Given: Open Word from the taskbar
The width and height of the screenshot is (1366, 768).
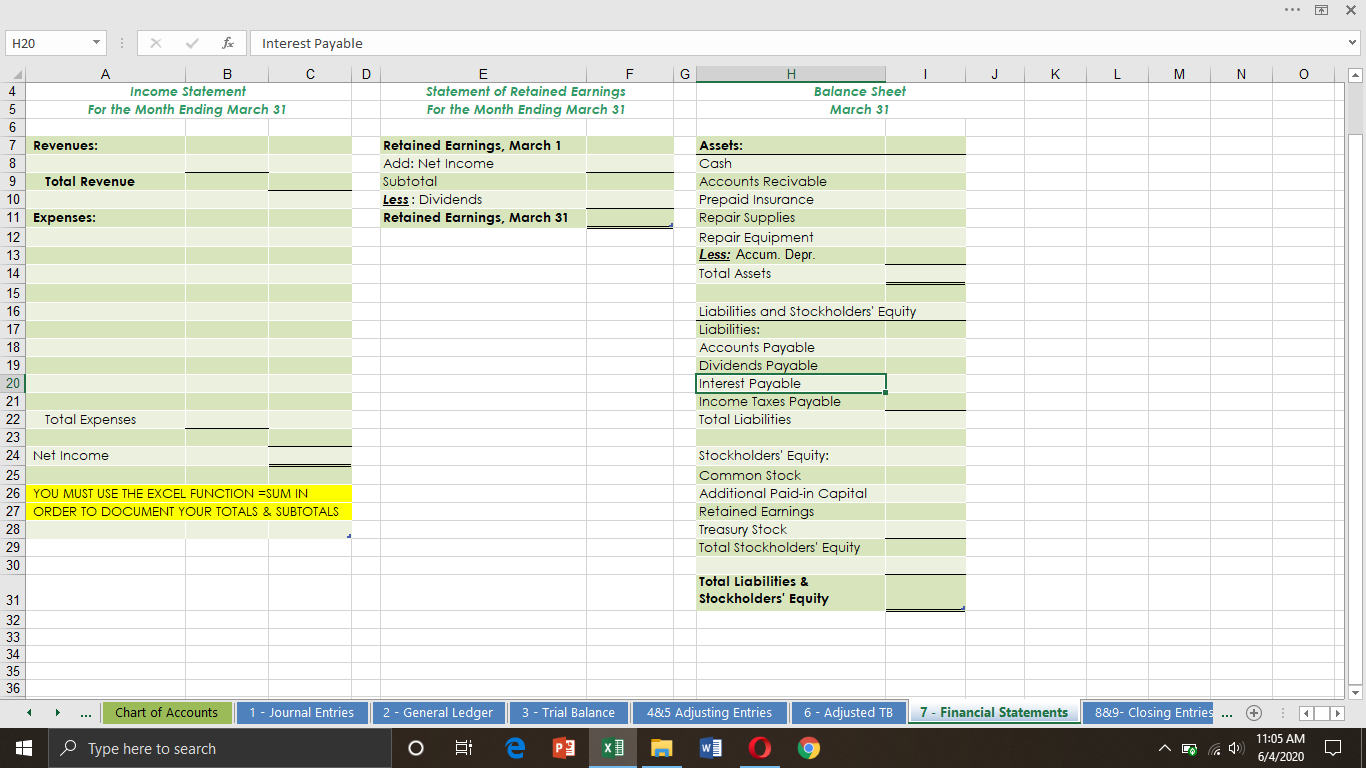Looking at the screenshot, I should coord(710,747).
